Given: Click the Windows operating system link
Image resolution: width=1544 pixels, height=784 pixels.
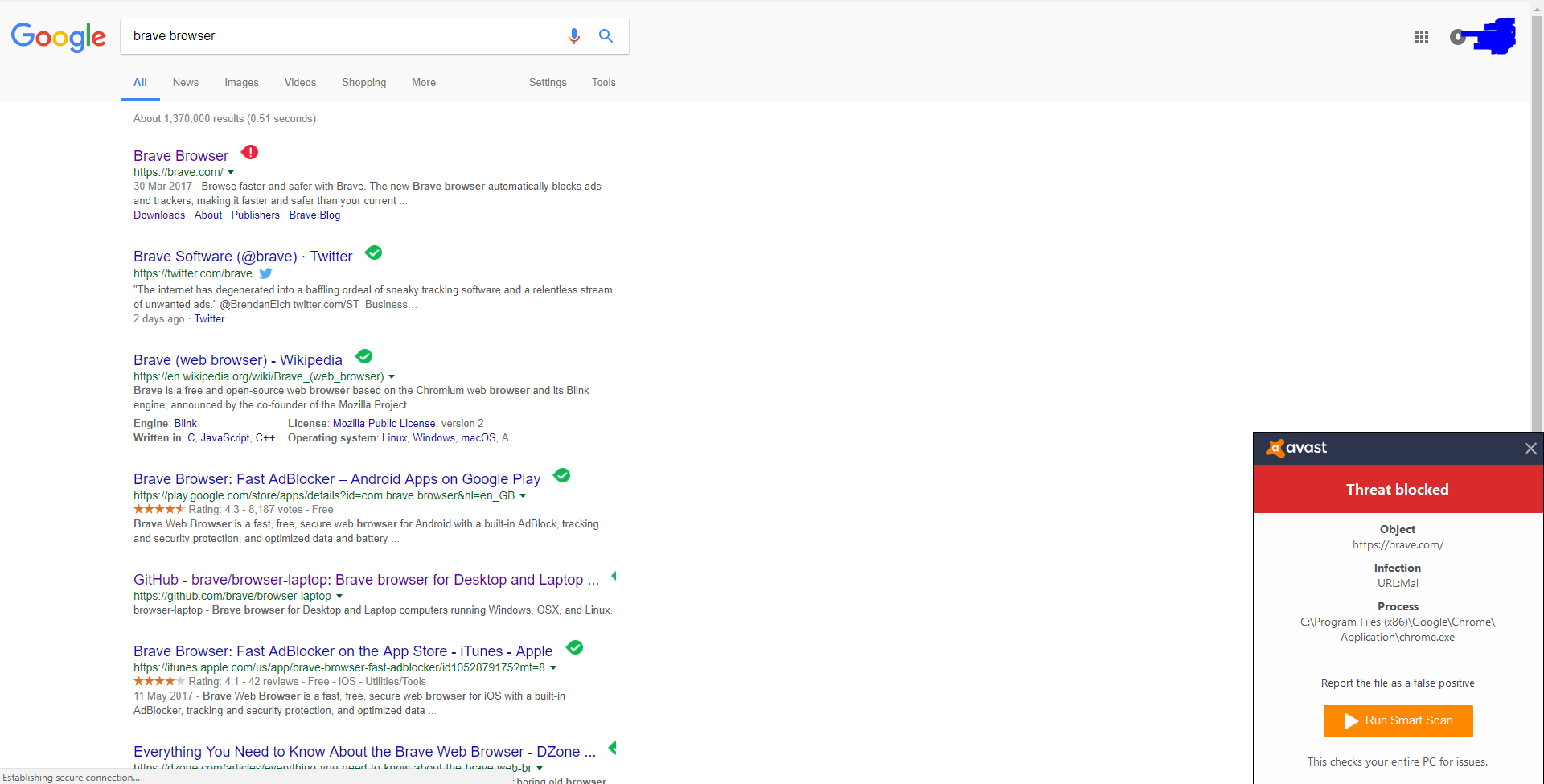Looking at the screenshot, I should [434, 438].
